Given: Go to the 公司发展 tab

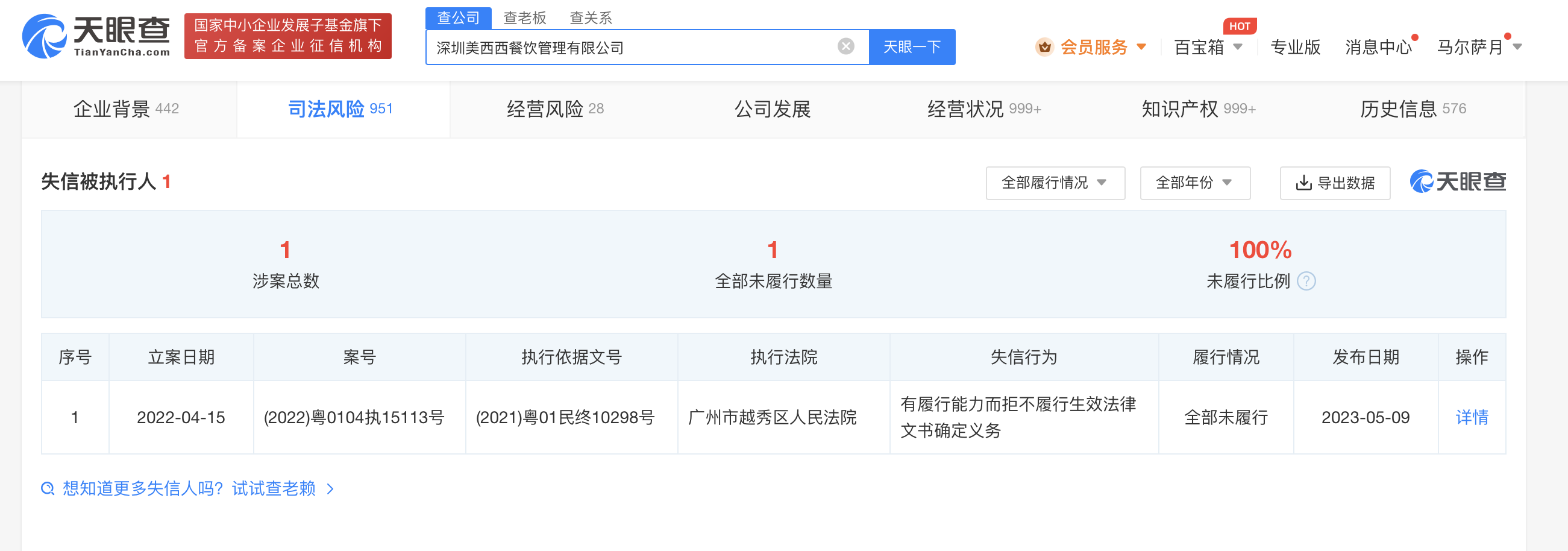Looking at the screenshot, I should [773, 109].
